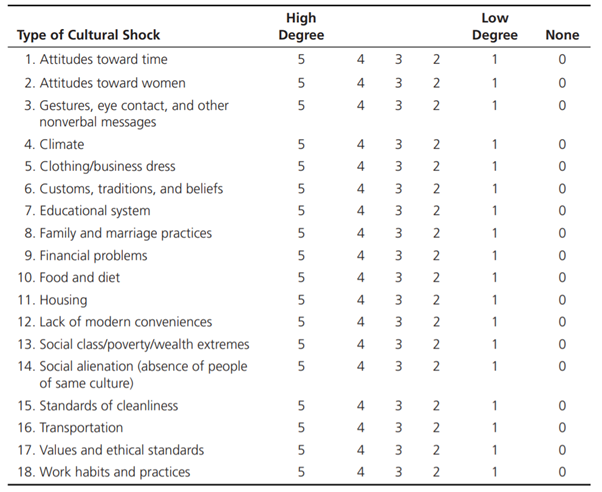This screenshot has height=492, width=602.
Task: Choose rating 0 for Family and marriage practices
Action: coord(562,233)
